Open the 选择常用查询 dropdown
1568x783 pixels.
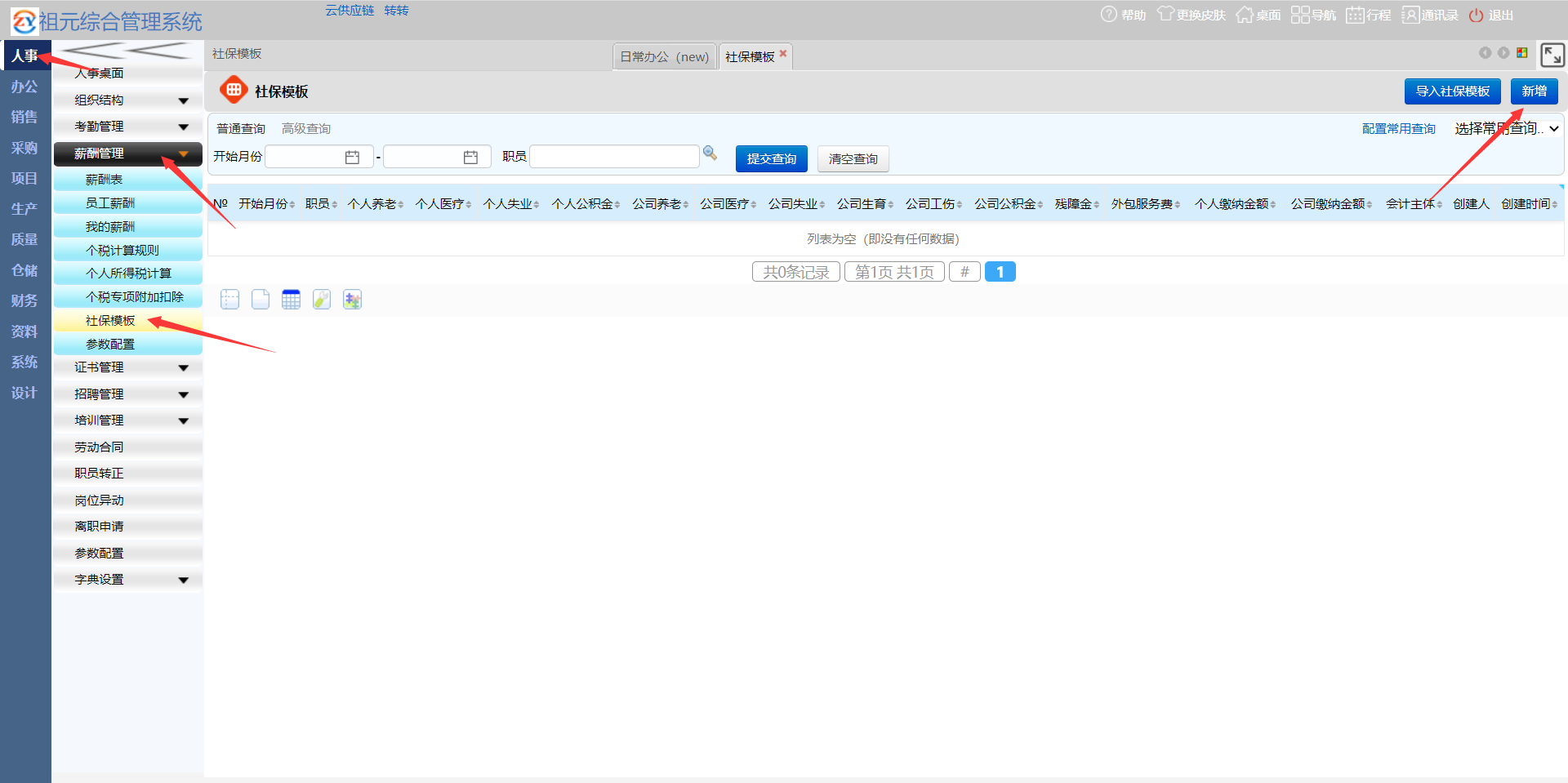pos(1507,128)
